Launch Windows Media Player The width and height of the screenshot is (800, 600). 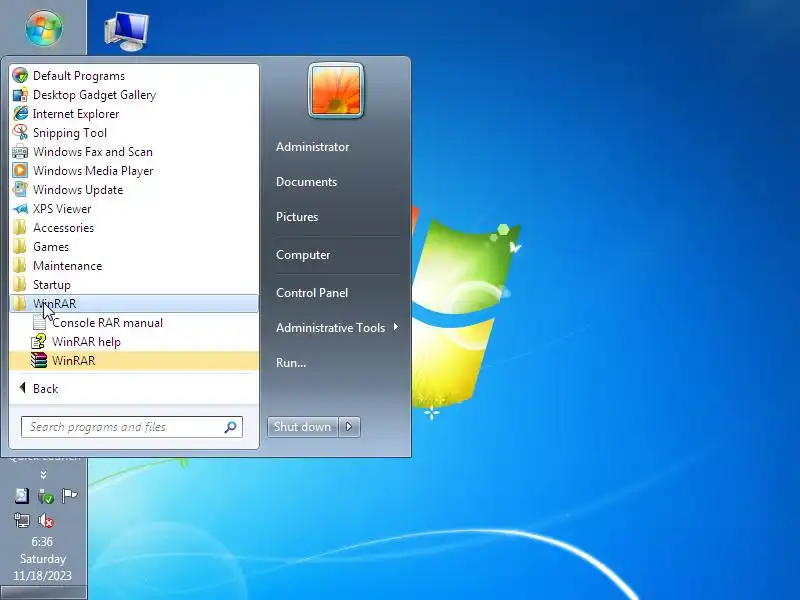pos(134,170)
